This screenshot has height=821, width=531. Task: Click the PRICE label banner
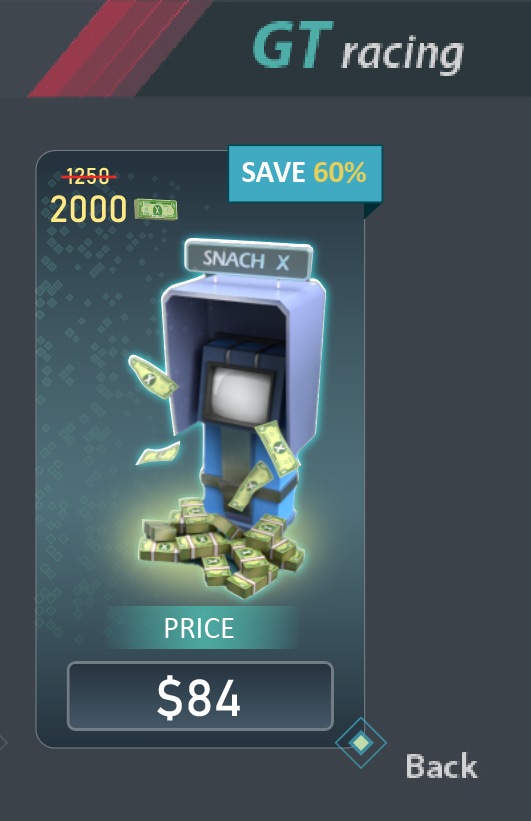pyautogui.click(x=202, y=628)
